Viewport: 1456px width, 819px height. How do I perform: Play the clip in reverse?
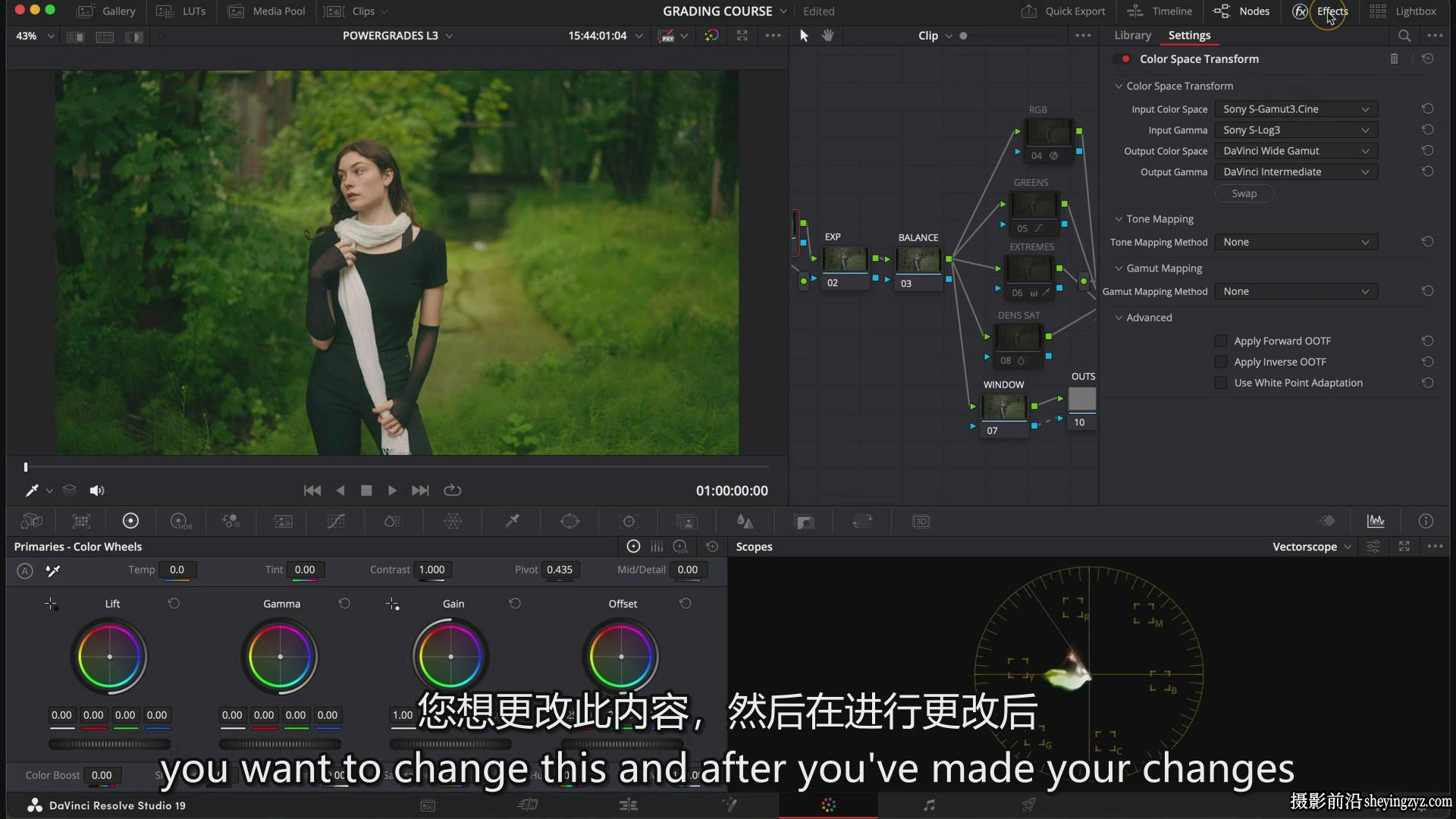click(x=340, y=491)
